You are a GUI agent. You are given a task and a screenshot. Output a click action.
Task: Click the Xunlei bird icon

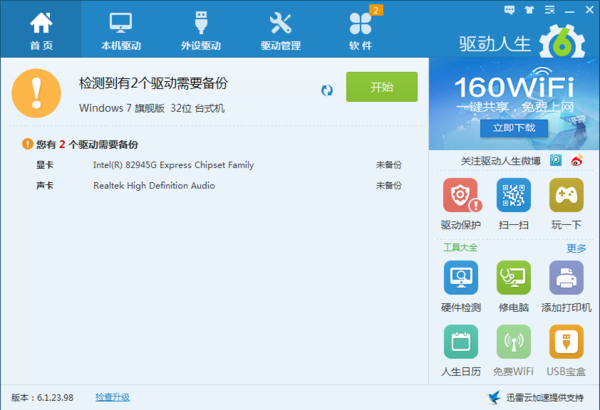(x=494, y=397)
